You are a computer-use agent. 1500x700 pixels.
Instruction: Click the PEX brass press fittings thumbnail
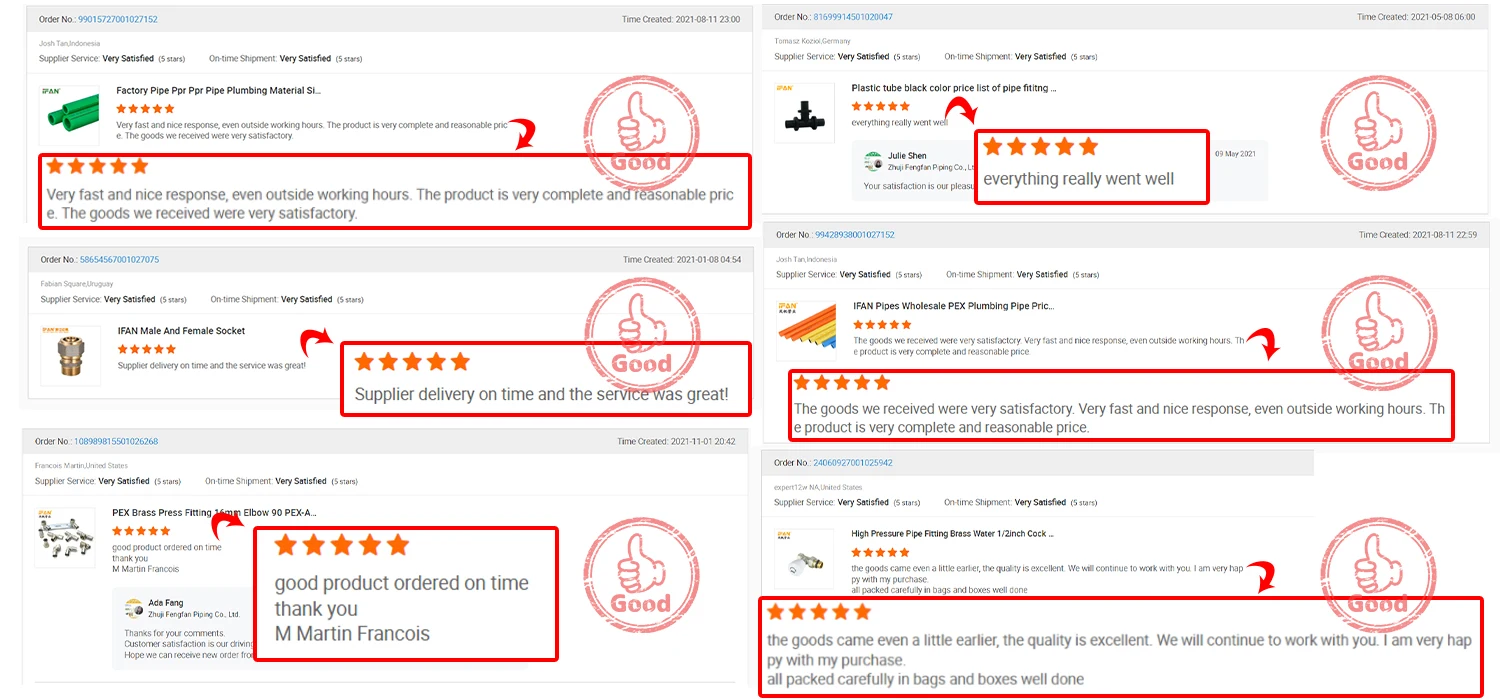[x=65, y=538]
